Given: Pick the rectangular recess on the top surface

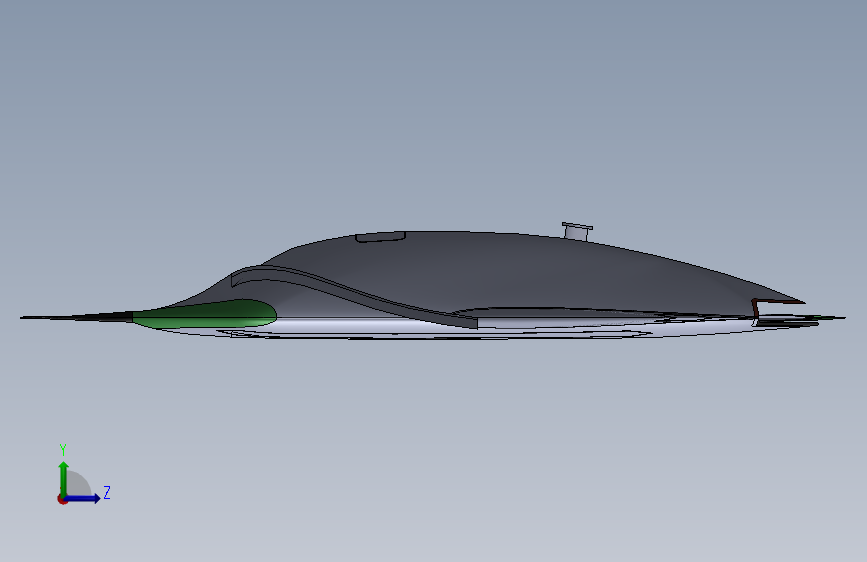Looking at the screenshot, I should pyautogui.click(x=380, y=237).
